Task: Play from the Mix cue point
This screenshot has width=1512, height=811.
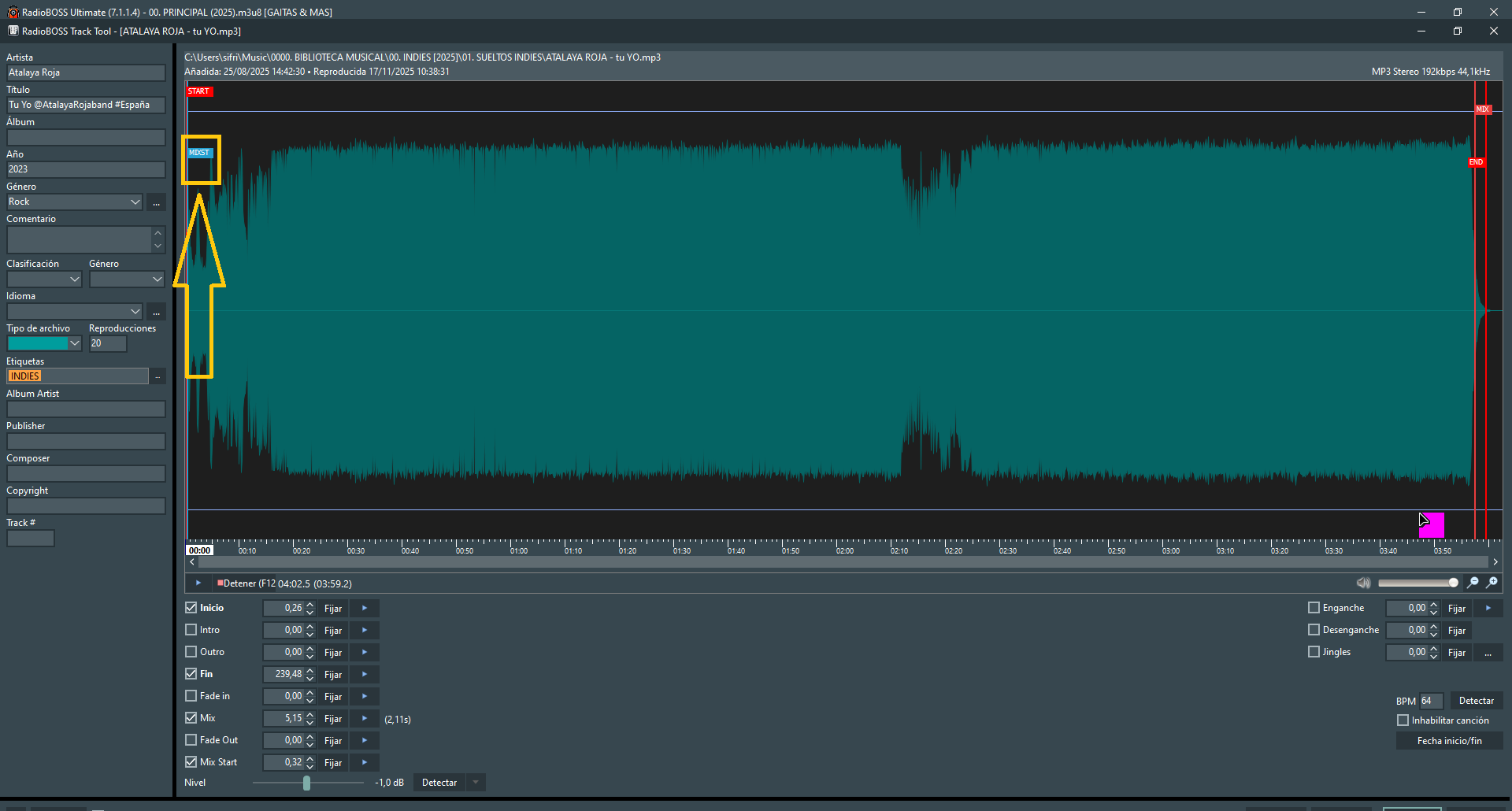Action: (x=364, y=719)
